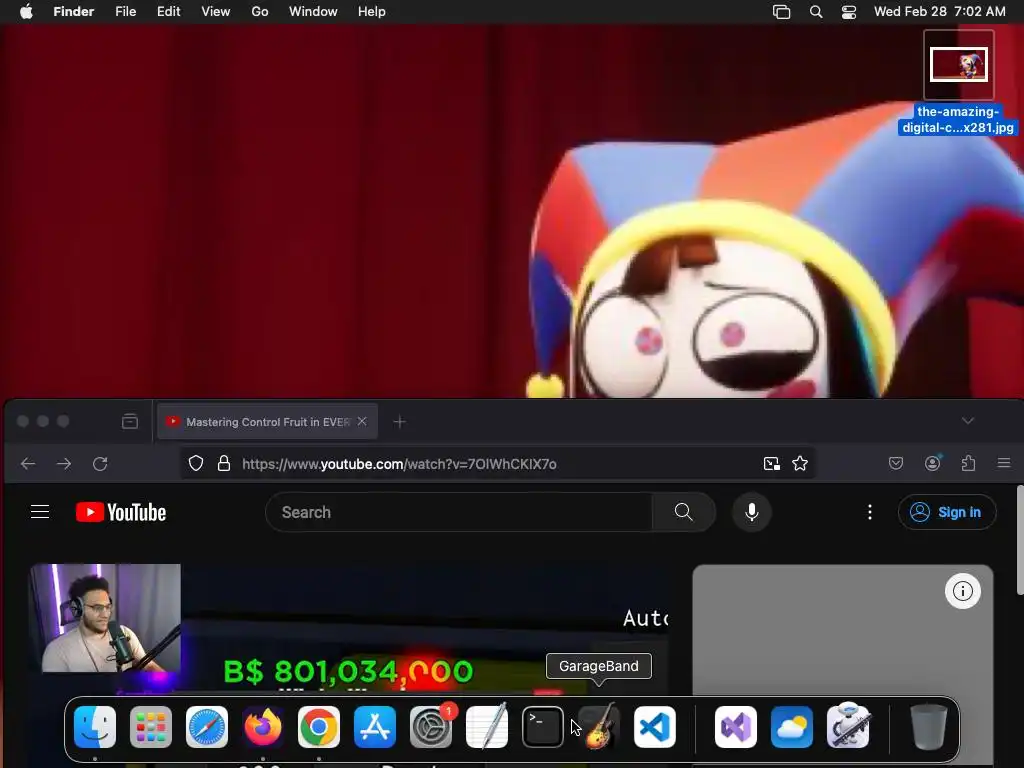Click the YouTube search magnifier button
This screenshot has height=768, width=1024.
(x=684, y=512)
